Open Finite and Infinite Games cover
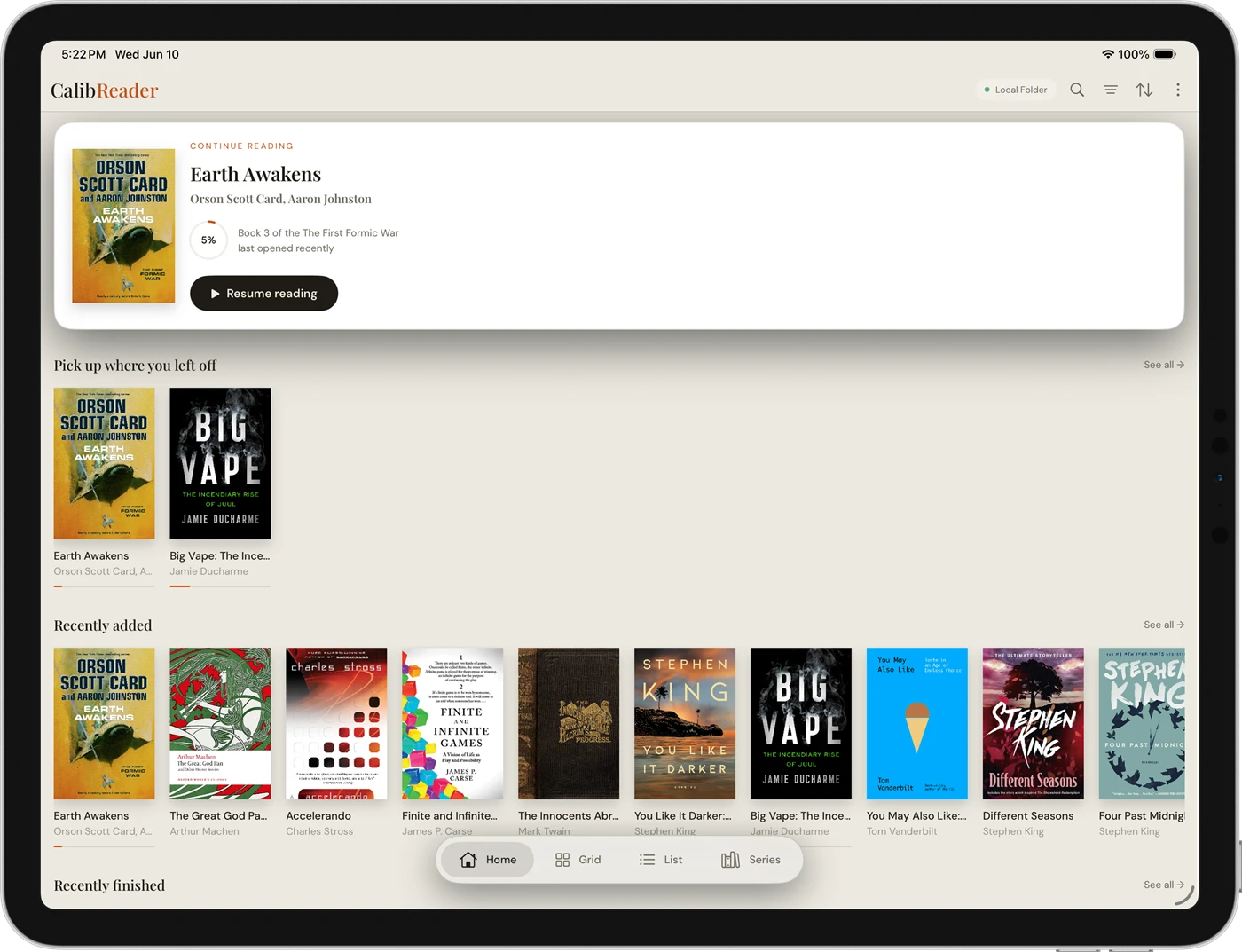 click(452, 723)
